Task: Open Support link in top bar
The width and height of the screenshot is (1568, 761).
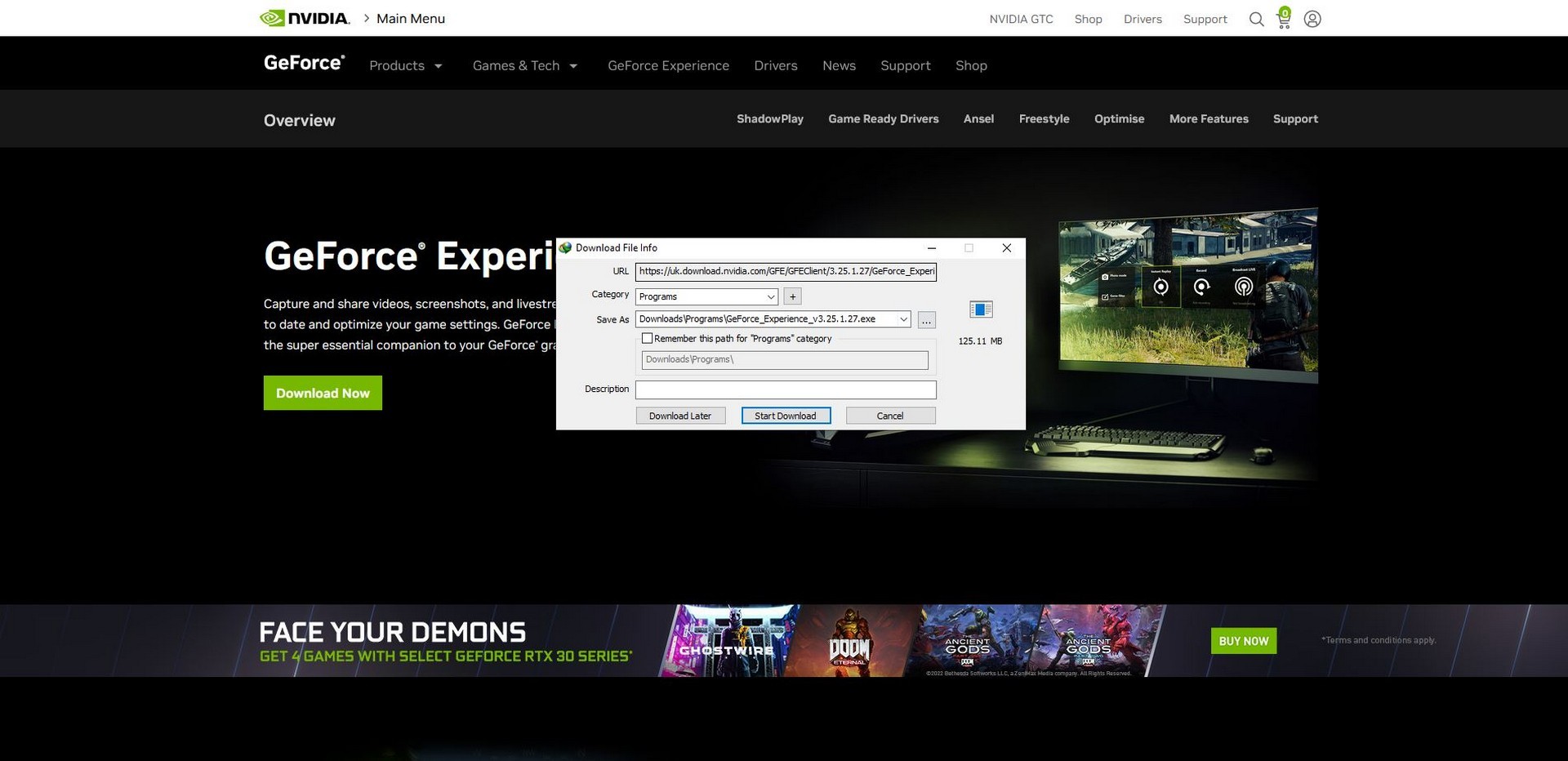Action: (x=1205, y=19)
